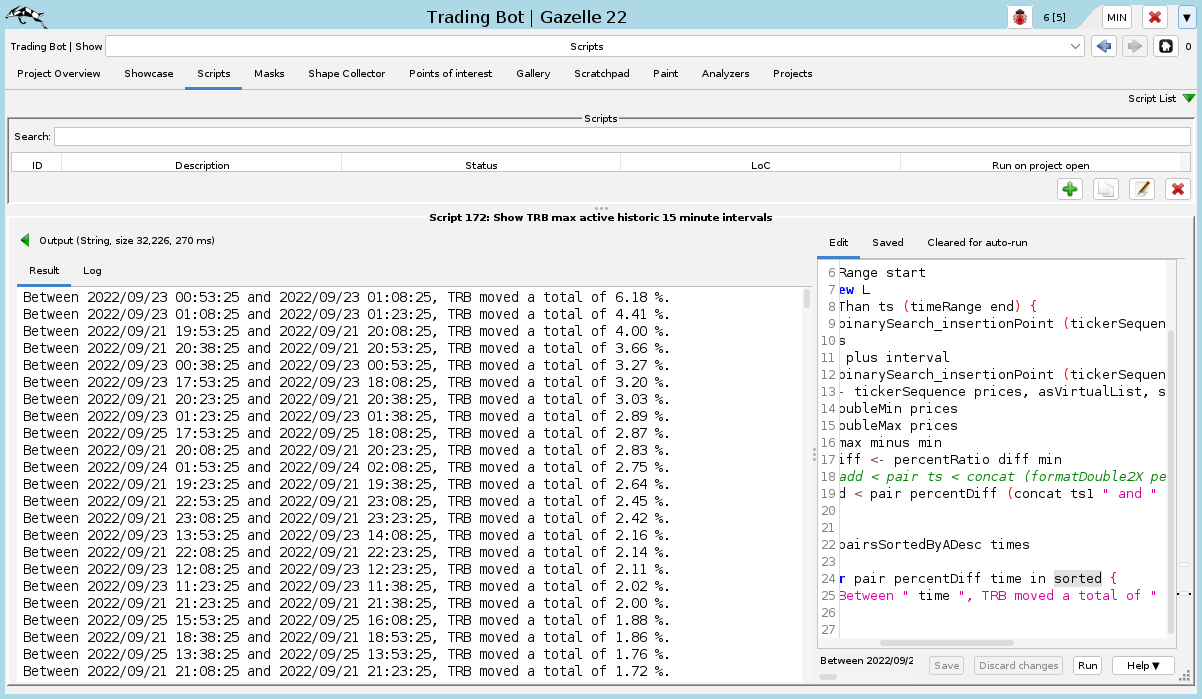The image size is (1202, 699).
Task: Select the Cleared for auto-run tab
Action: pos(976,242)
